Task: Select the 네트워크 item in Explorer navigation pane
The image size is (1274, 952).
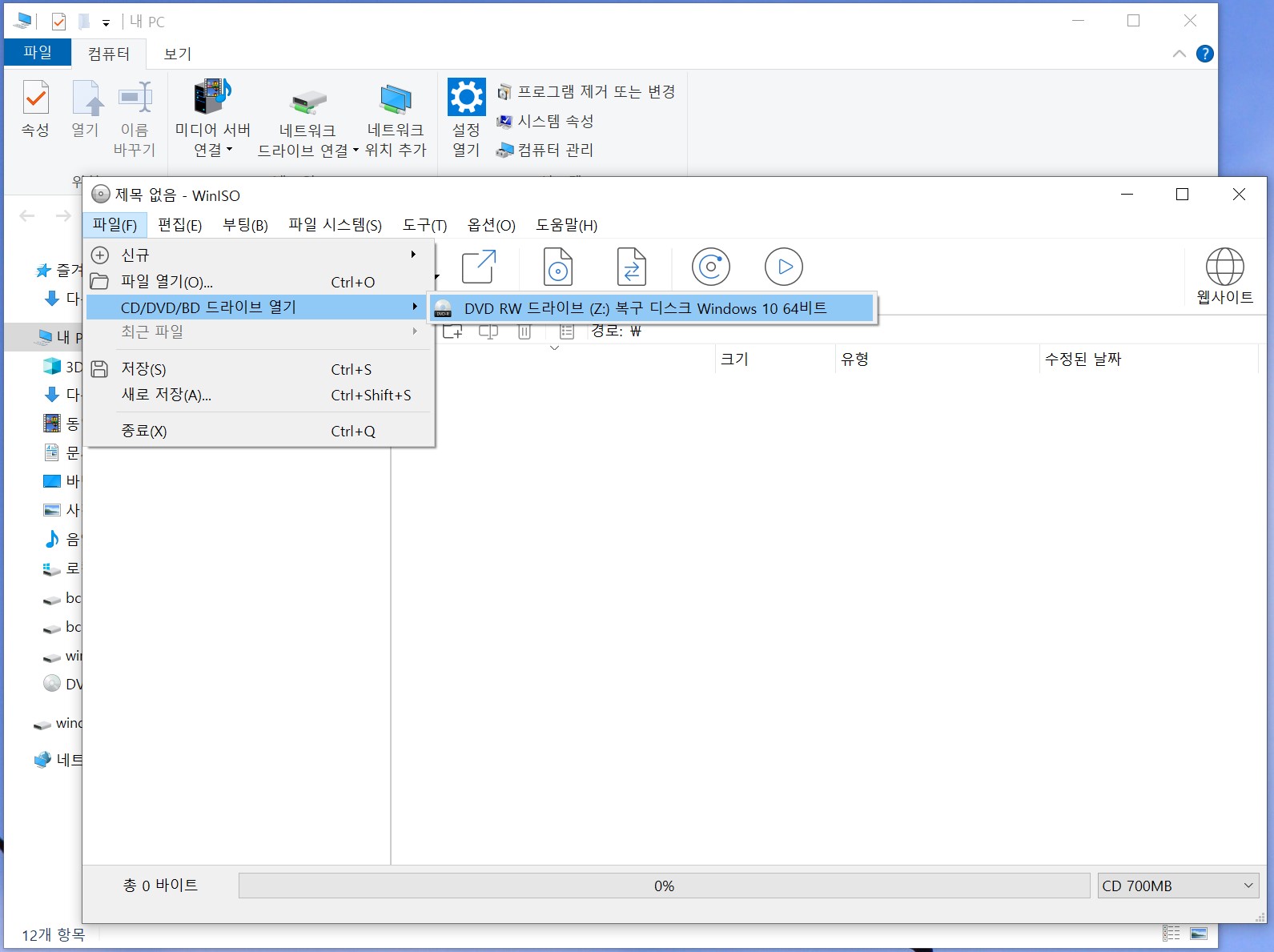Action: (x=58, y=760)
